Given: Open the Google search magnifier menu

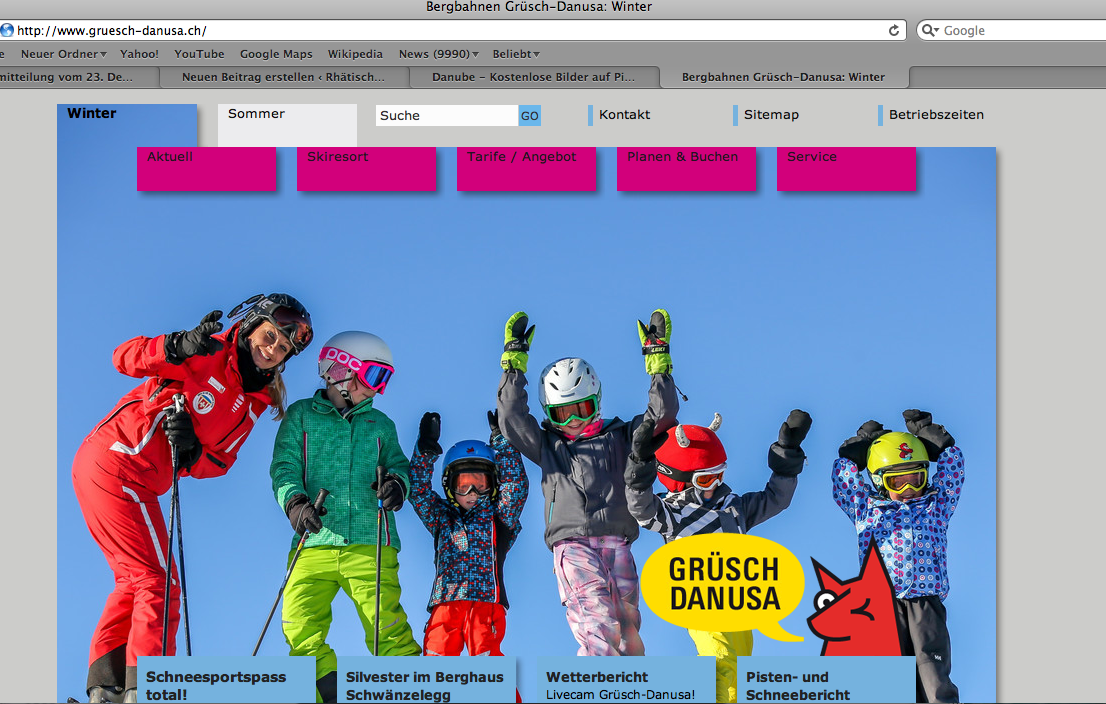Looking at the screenshot, I should 930,30.
